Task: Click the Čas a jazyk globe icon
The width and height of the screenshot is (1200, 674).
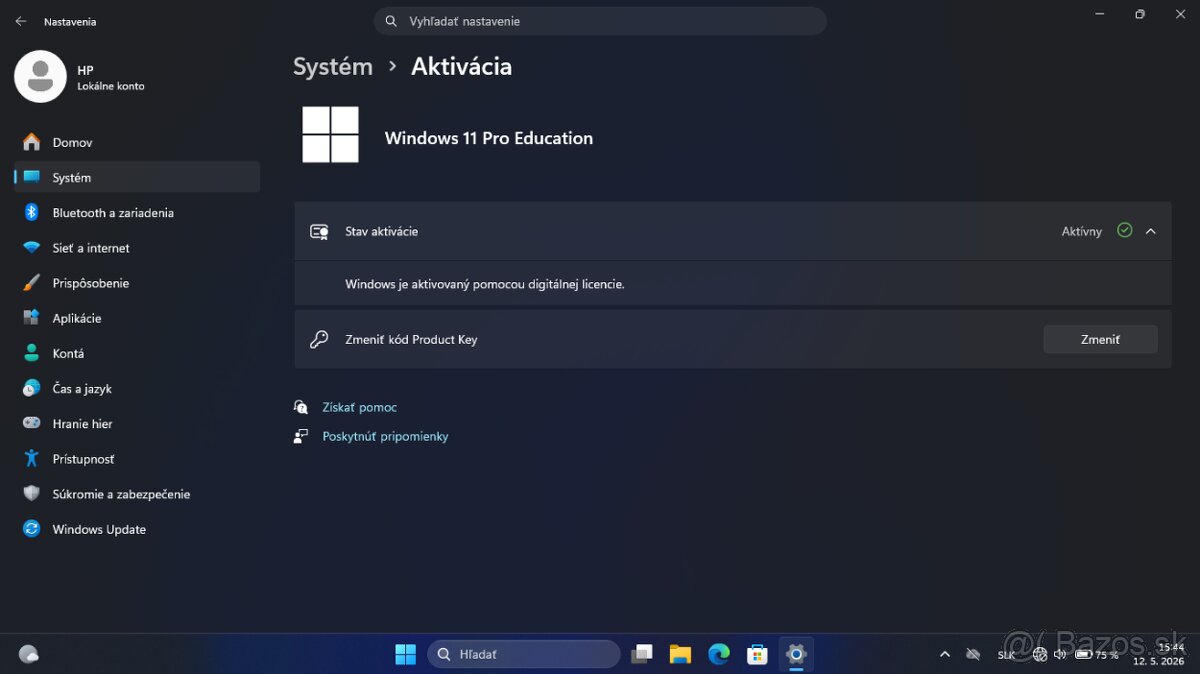Action: [x=32, y=388]
